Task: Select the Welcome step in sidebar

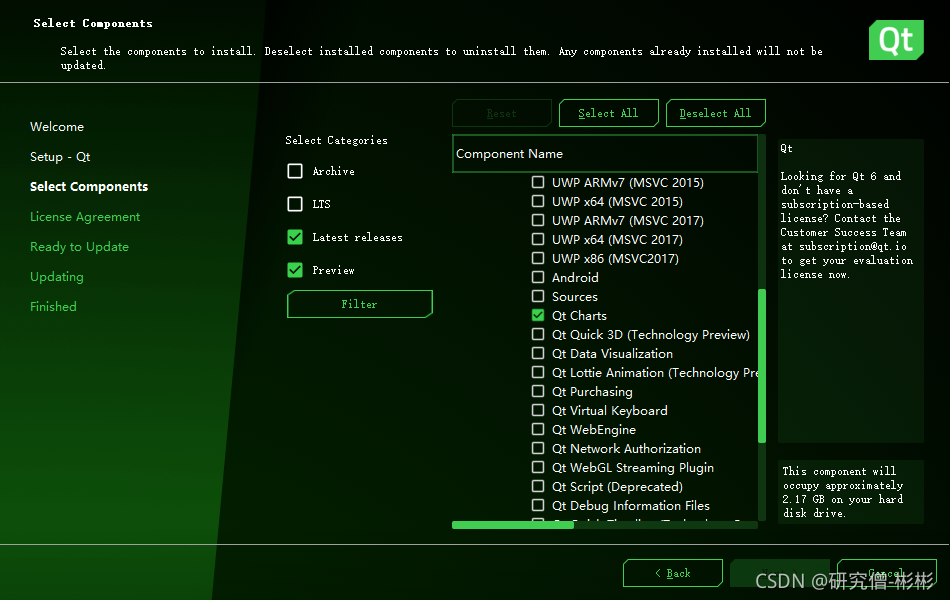Action: point(57,127)
